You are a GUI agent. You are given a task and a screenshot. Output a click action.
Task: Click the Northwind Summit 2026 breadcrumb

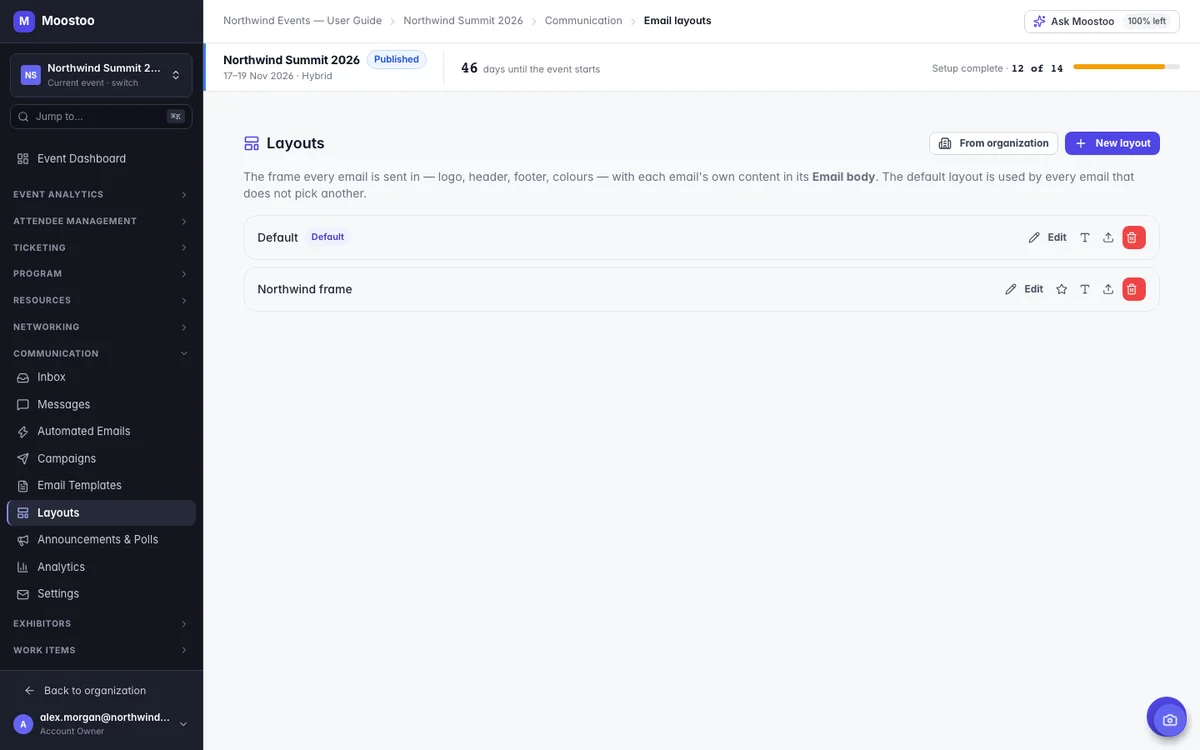[463, 21]
